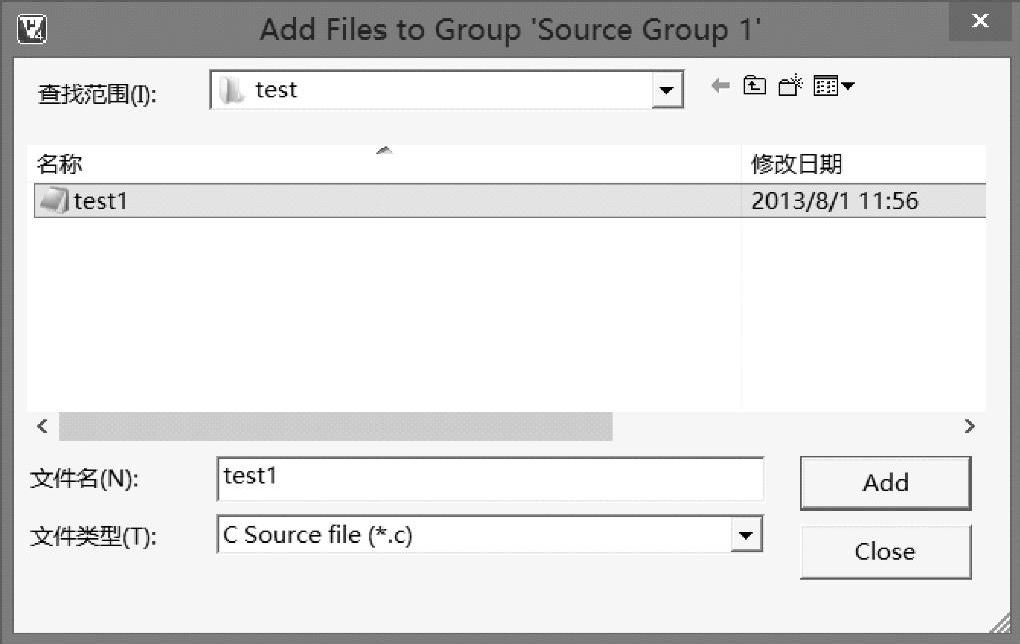Click the horizontal scrollbar thumb
The height and width of the screenshot is (644, 1020).
coord(335,427)
